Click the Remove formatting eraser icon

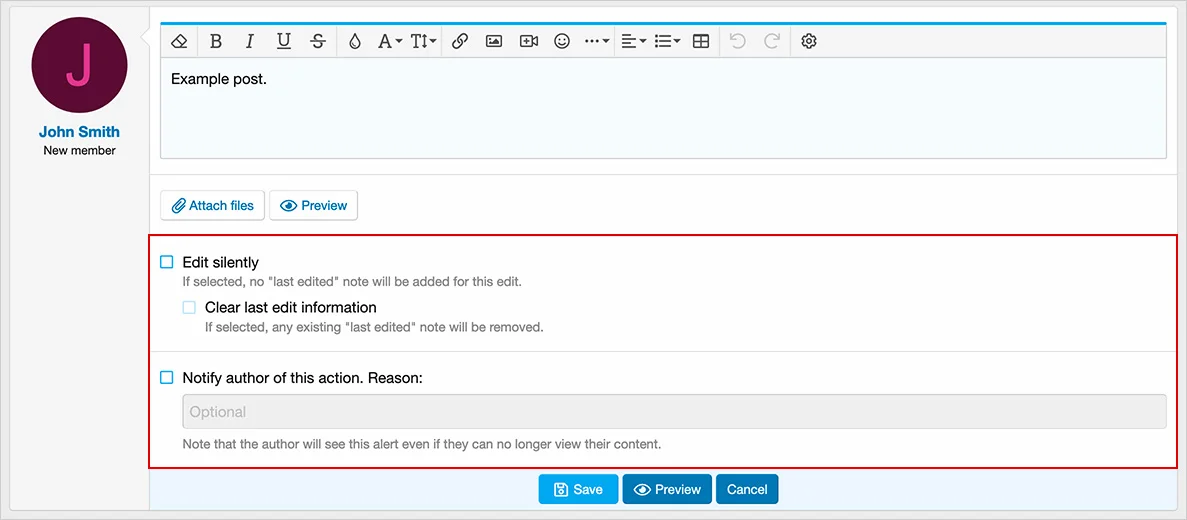(179, 41)
